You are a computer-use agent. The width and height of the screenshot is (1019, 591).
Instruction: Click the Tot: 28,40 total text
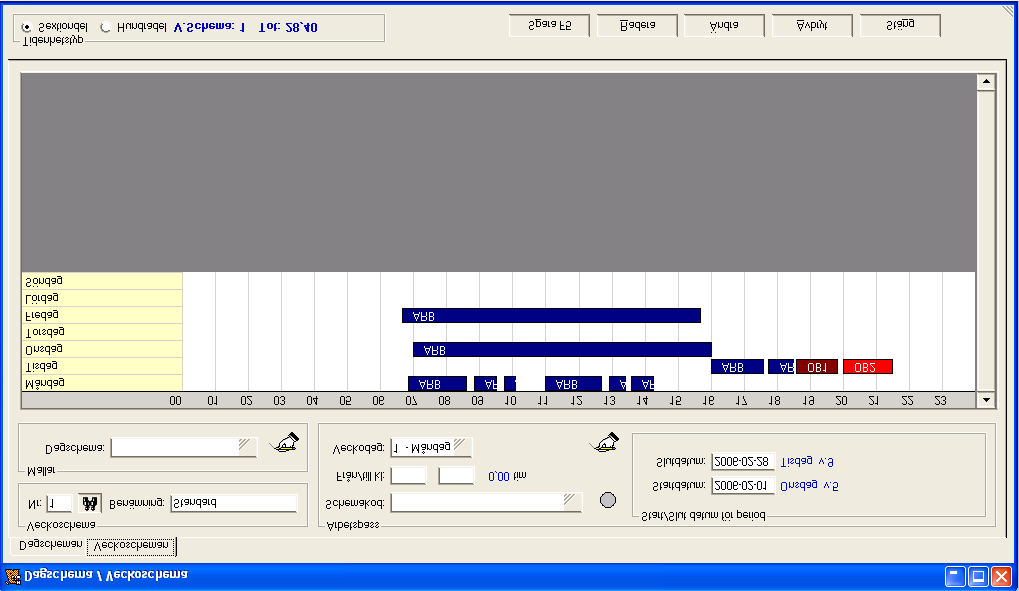pyautogui.click(x=288, y=27)
